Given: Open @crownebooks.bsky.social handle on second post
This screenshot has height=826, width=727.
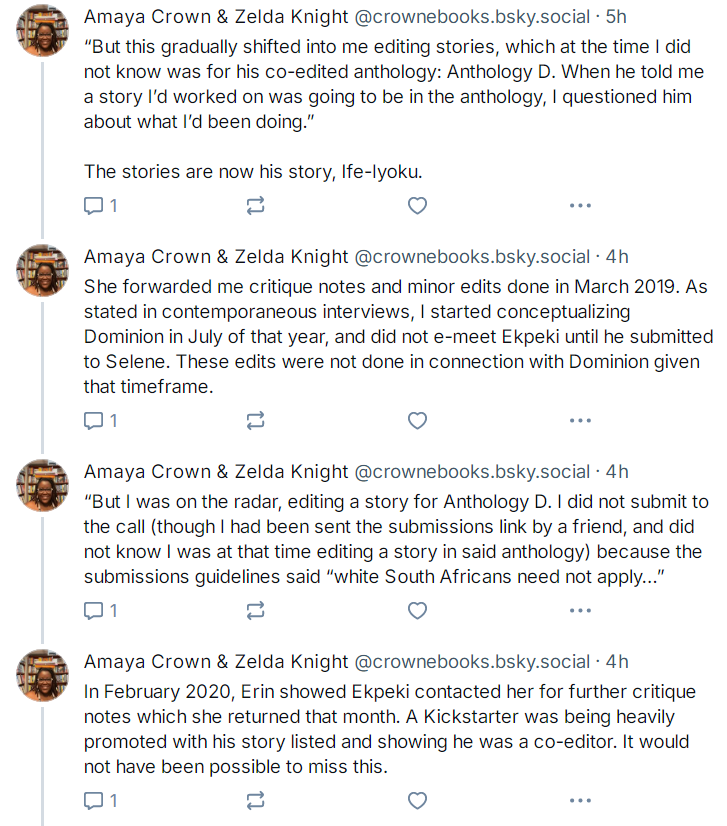Looking at the screenshot, I should click(472, 257).
